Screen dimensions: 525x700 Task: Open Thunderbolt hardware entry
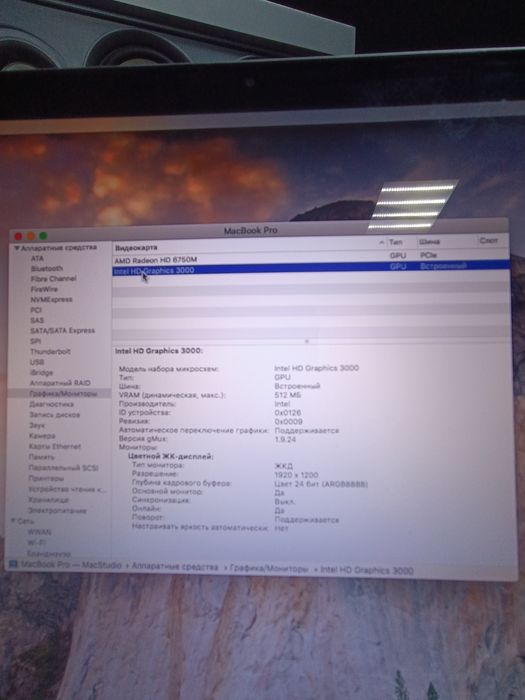point(50,351)
